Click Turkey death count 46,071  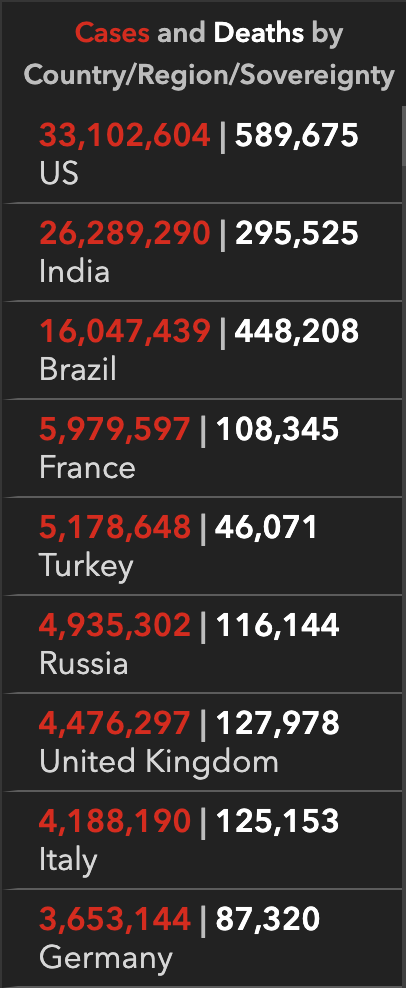[x=266, y=528]
